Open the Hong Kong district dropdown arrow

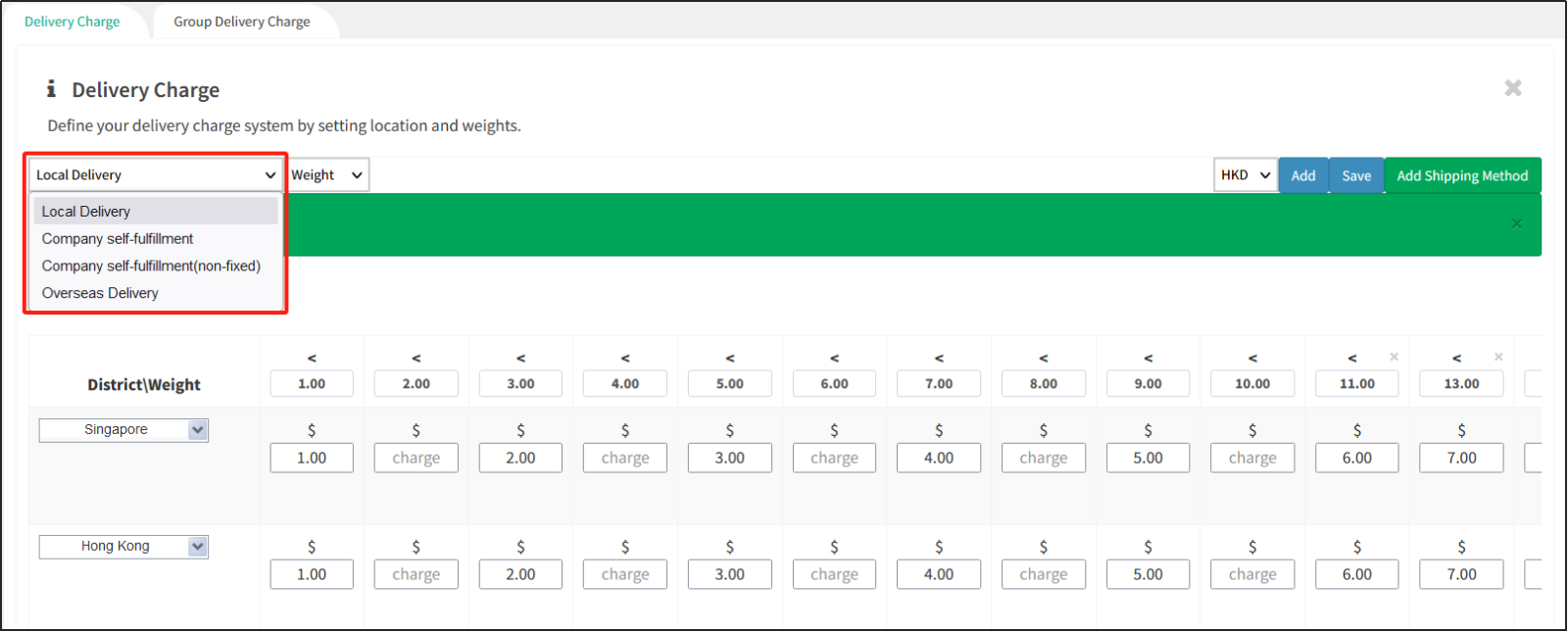[198, 547]
